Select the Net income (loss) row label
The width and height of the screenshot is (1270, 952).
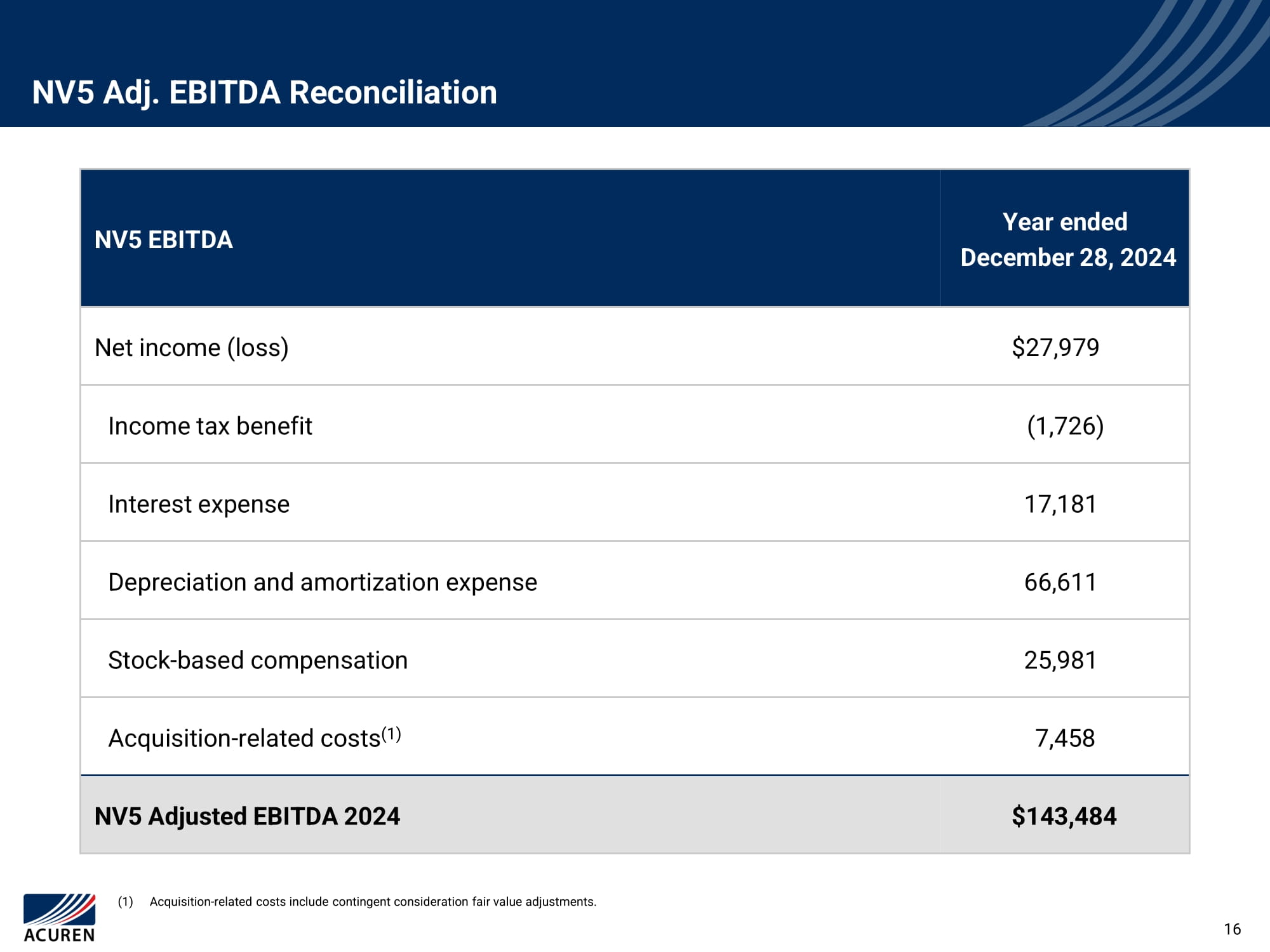(x=191, y=348)
